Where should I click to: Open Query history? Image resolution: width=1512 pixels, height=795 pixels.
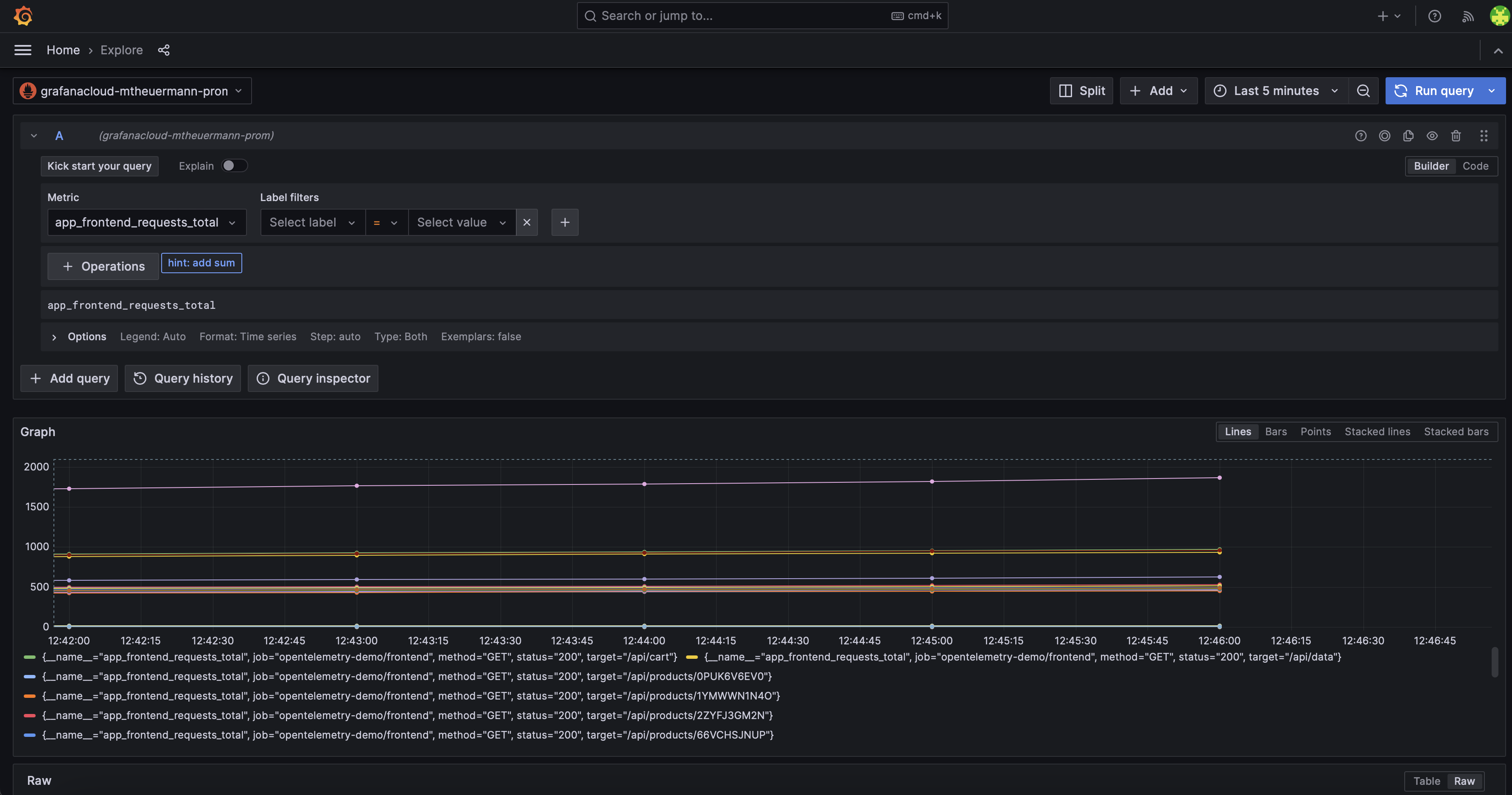(182, 378)
